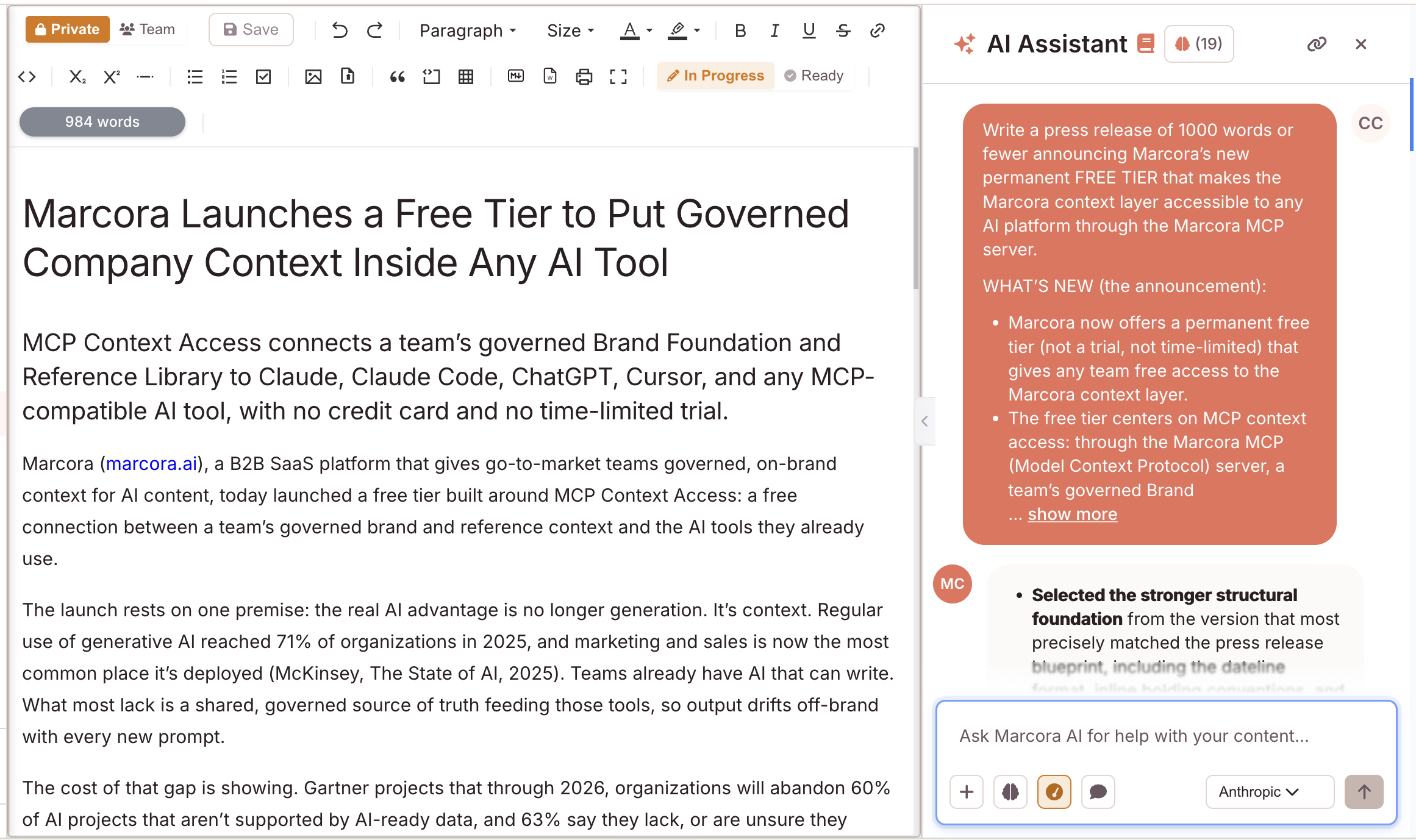Viewport: 1416px width, 840px height.
Task: Insert a horizontal line
Action: click(x=145, y=76)
